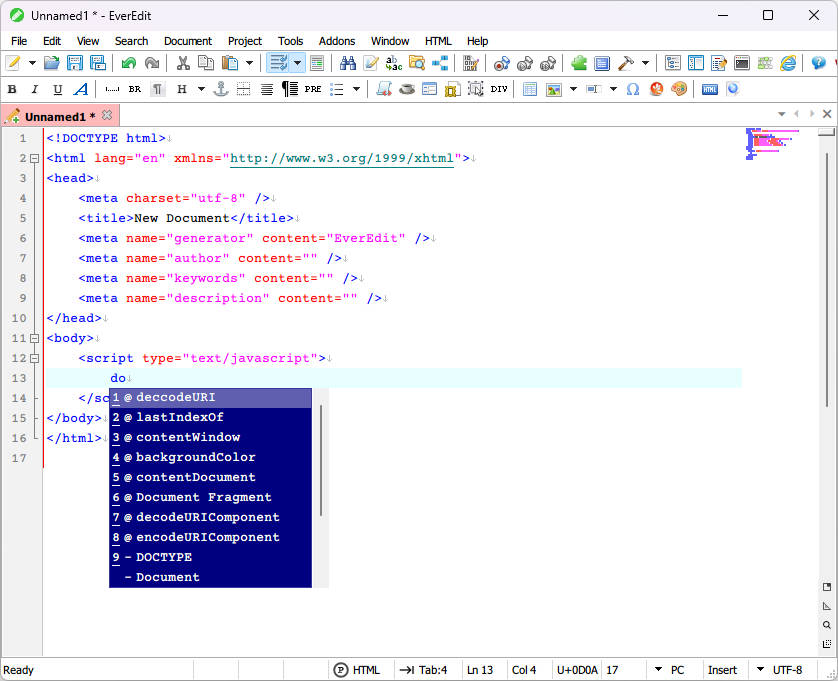Open a file with the folder icon
Image resolution: width=838 pixels, height=681 pixels.
pyautogui.click(x=51, y=63)
